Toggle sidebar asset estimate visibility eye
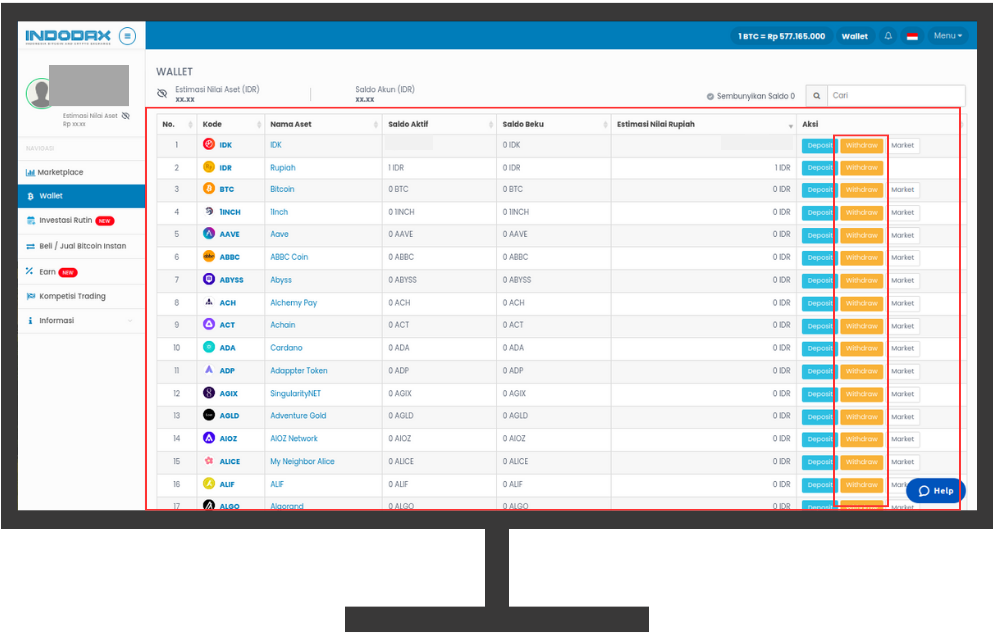Viewport: 999px width, 637px height. pyautogui.click(x=126, y=116)
